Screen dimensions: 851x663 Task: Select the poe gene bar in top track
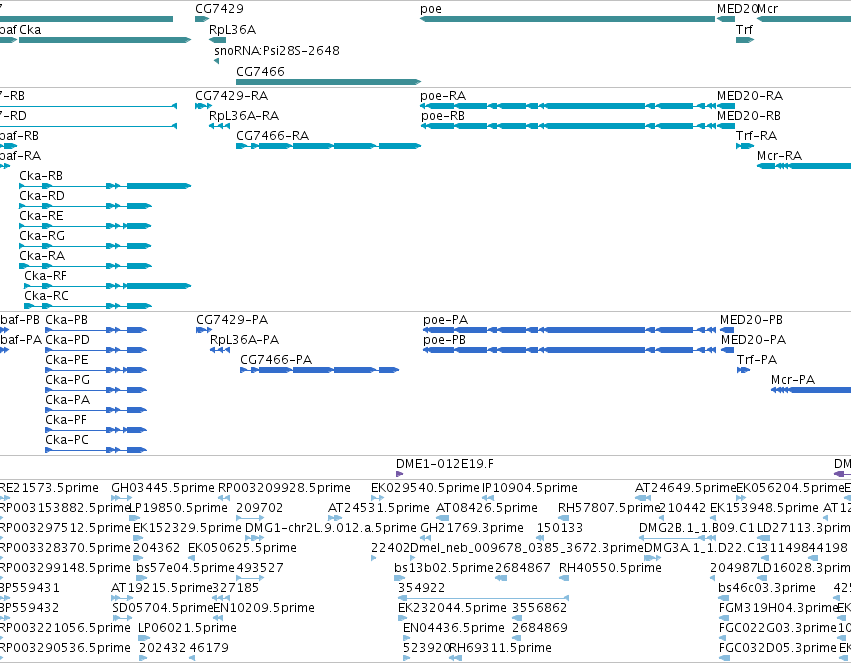[x=567, y=20]
